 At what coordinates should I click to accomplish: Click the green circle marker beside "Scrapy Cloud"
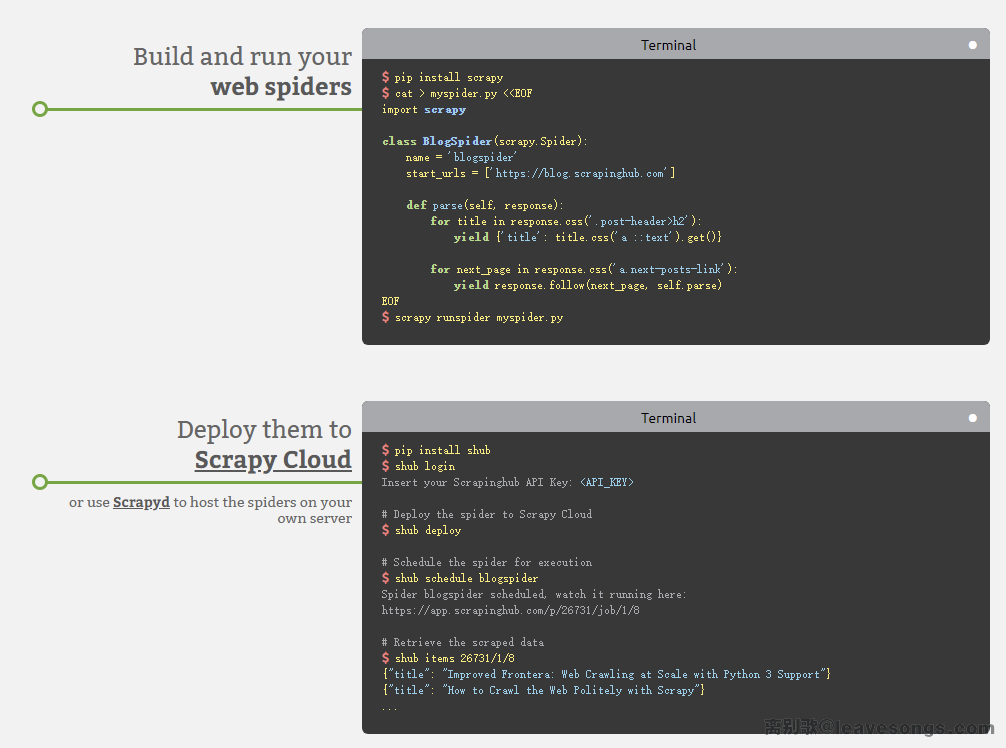40,482
